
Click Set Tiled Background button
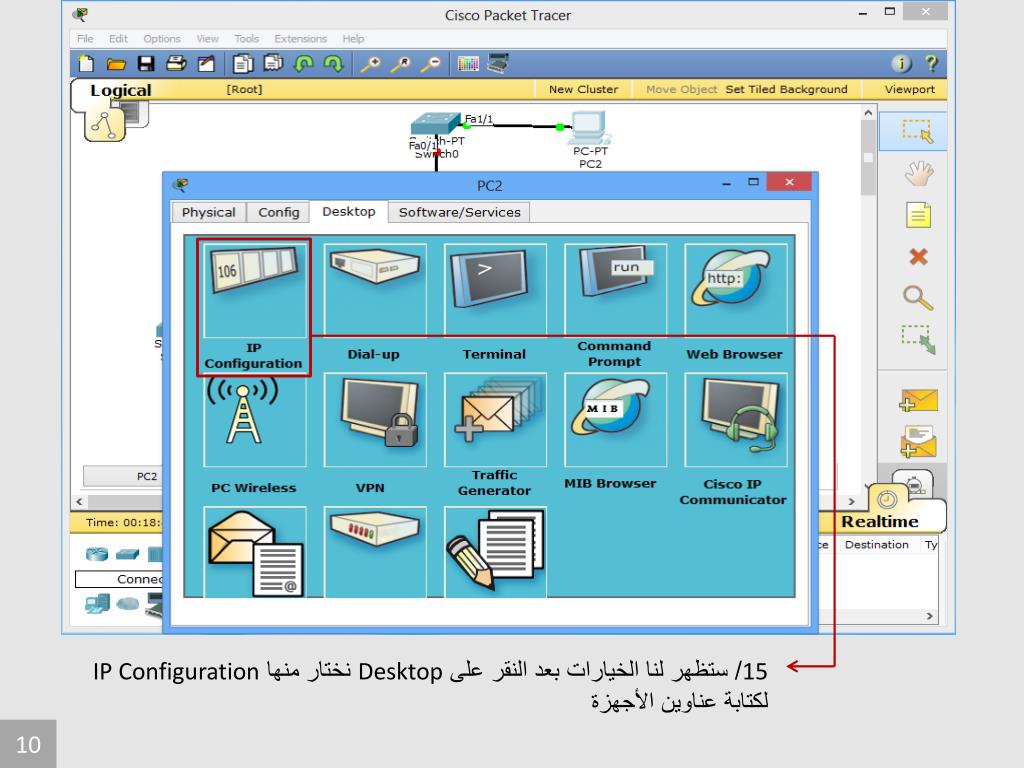click(786, 89)
